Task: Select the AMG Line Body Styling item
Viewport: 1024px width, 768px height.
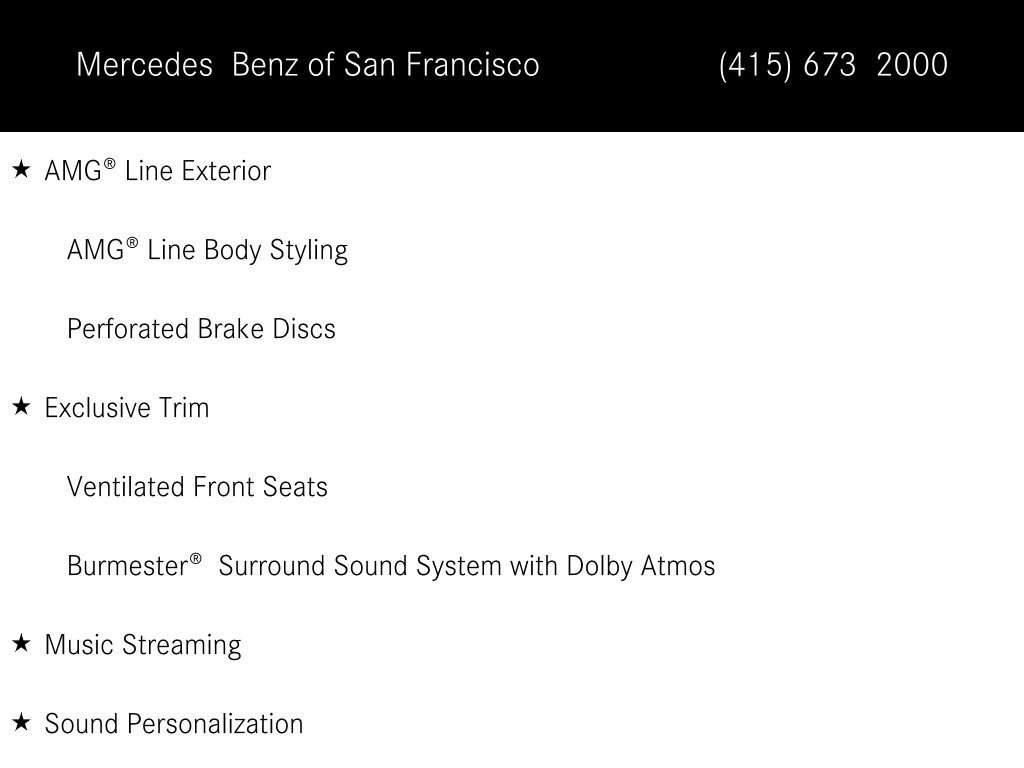Action: click(207, 250)
